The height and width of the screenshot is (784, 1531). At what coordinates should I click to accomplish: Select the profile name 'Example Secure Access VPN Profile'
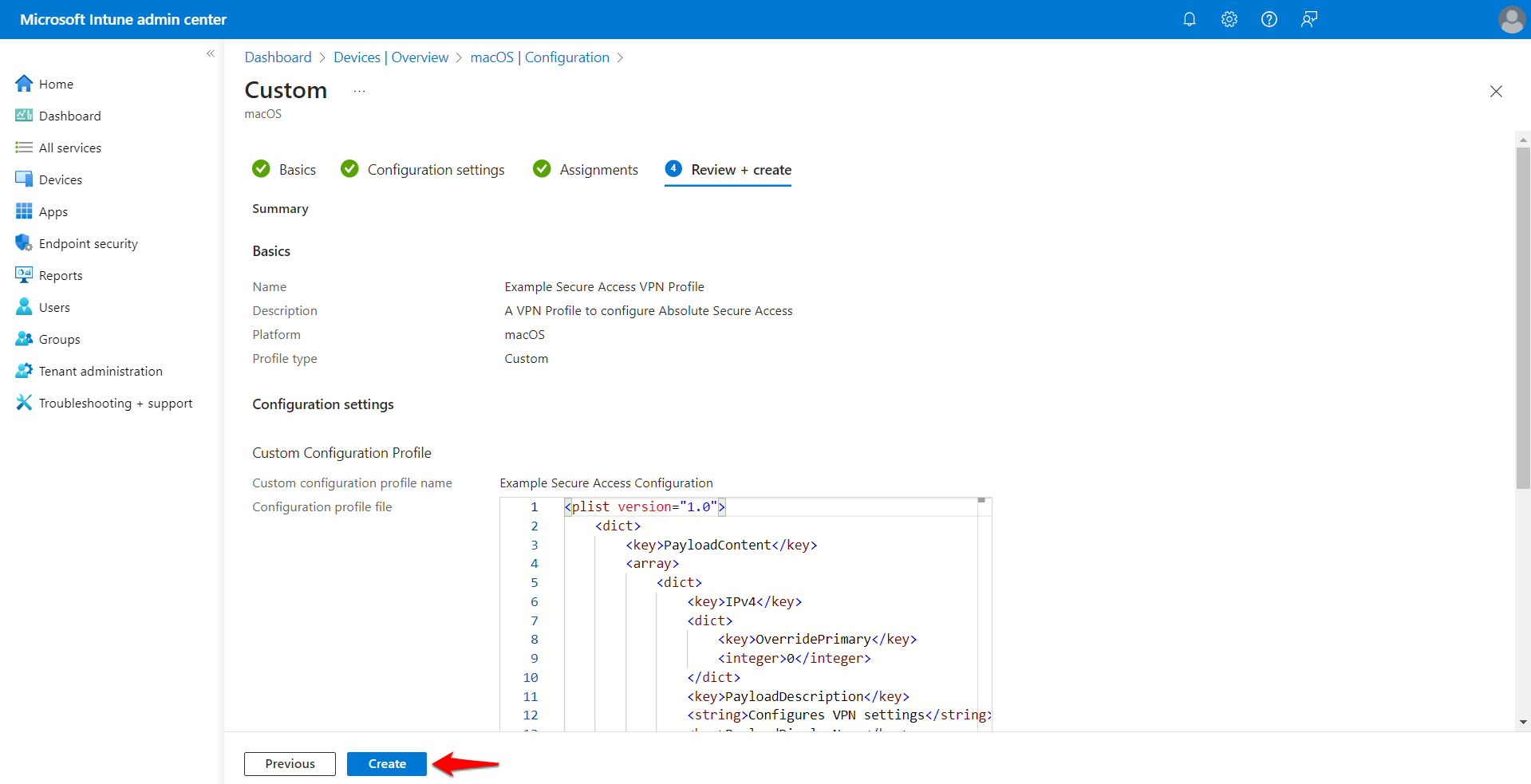click(x=604, y=287)
